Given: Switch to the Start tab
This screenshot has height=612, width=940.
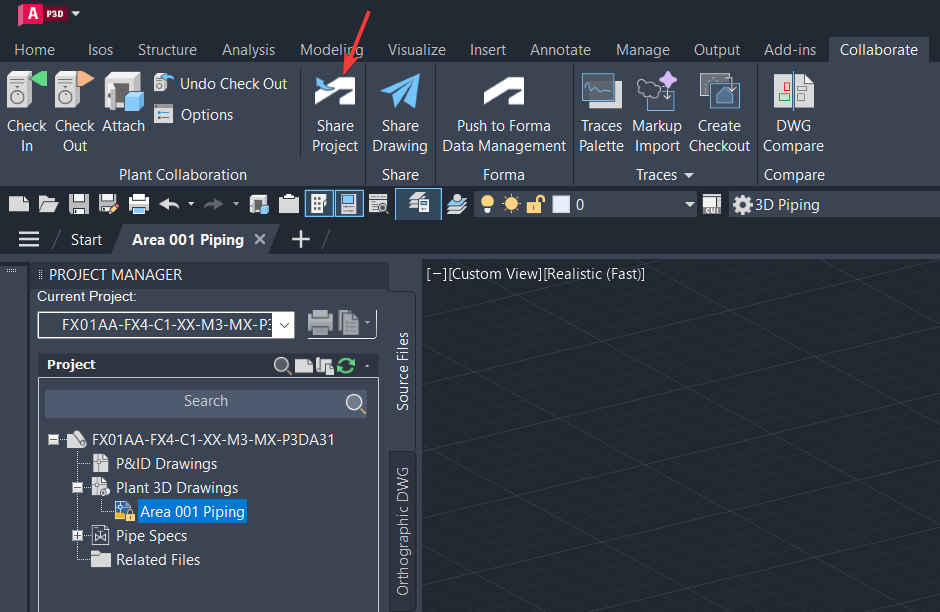Looking at the screenshot, I should point(86,240).
